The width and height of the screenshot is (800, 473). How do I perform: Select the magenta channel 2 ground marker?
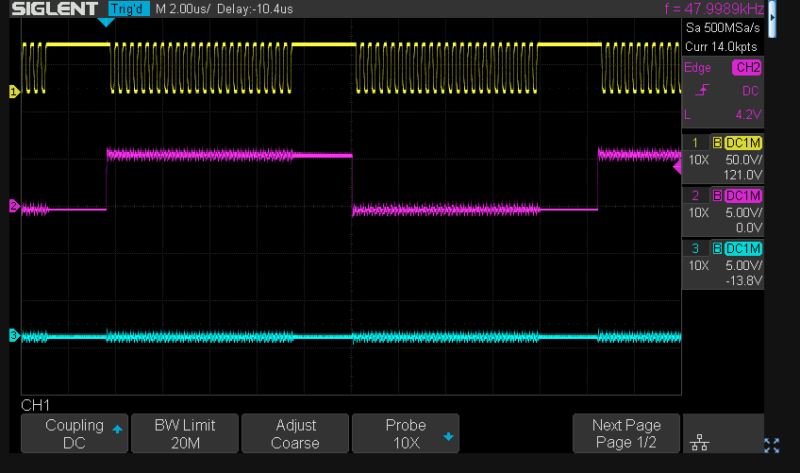14,207
